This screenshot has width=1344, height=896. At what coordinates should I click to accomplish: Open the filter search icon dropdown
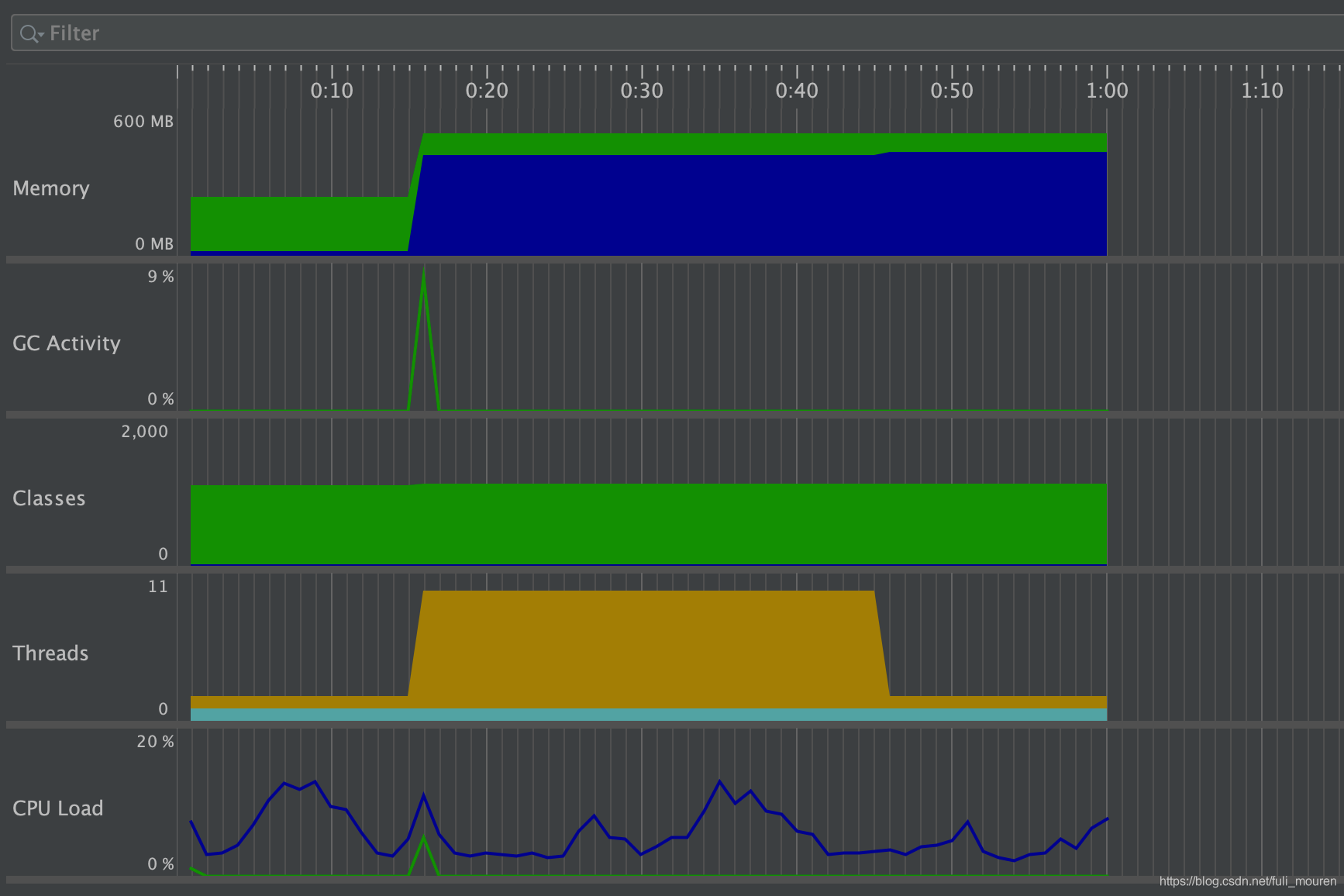click(x=31, y=33)
